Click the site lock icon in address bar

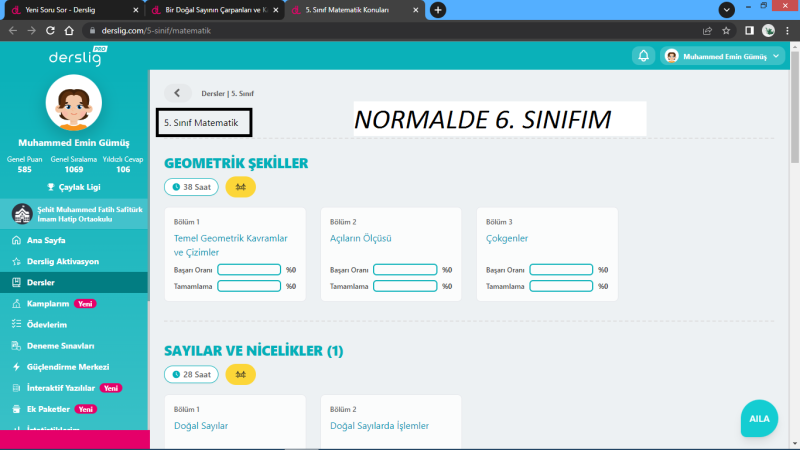pyautogui.click(x=92, y=31)
